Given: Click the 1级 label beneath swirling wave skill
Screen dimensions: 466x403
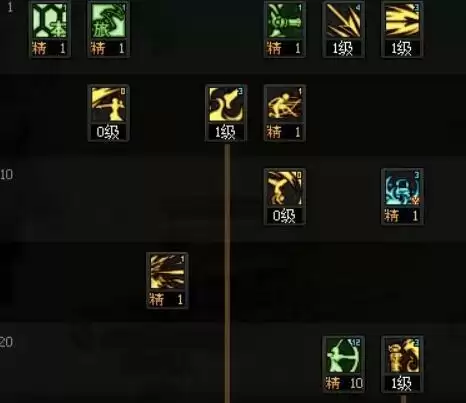Looking at the screenshot, I should point(226,132).
